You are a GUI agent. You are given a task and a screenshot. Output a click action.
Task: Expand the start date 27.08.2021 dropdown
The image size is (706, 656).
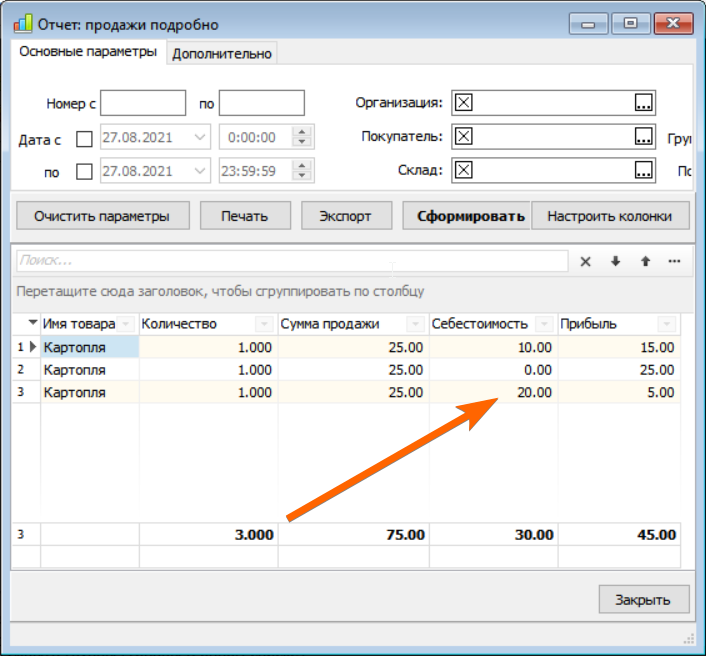click(x=200, y=137)
